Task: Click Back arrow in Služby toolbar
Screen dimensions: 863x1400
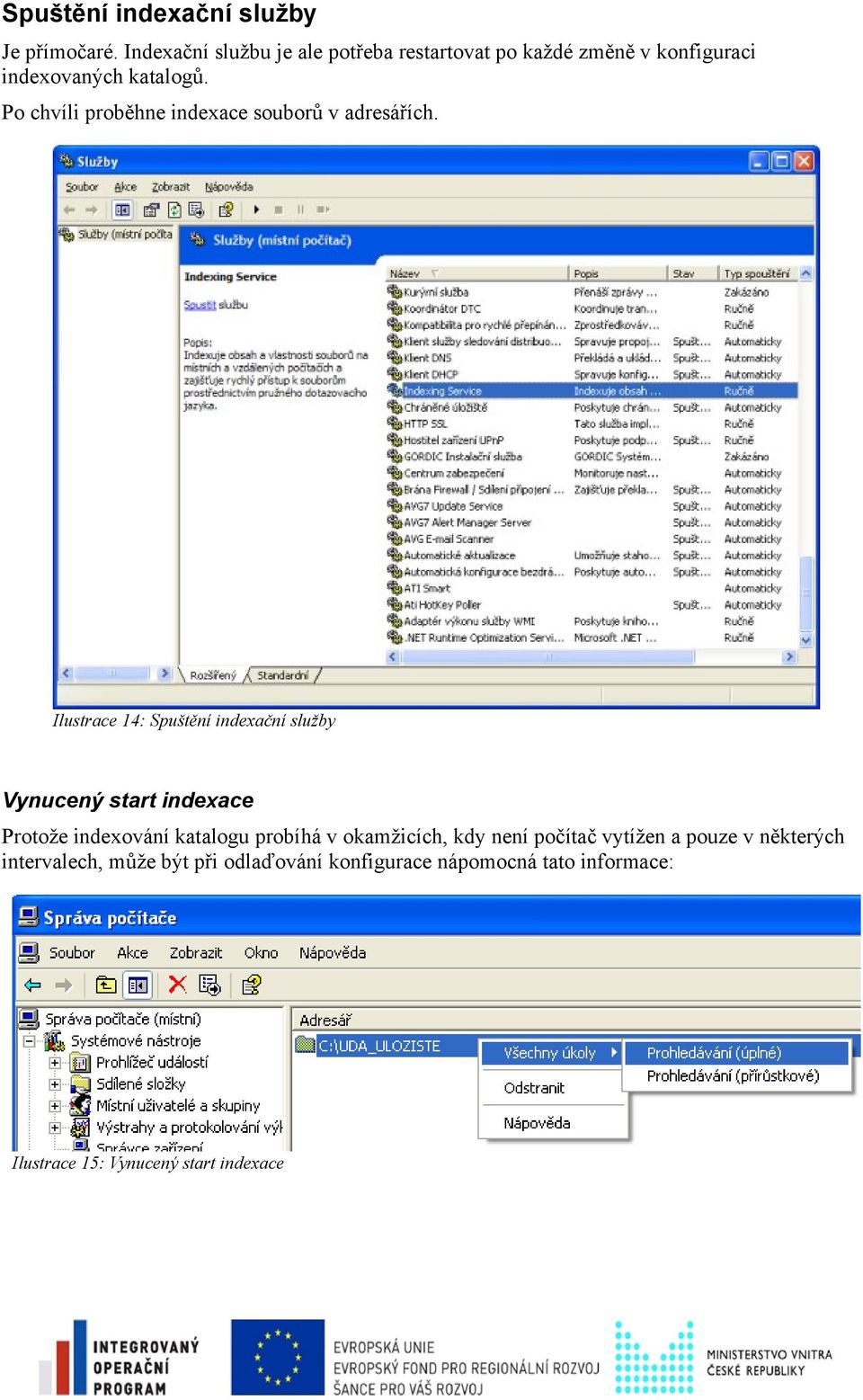Action: click(69, 210)
